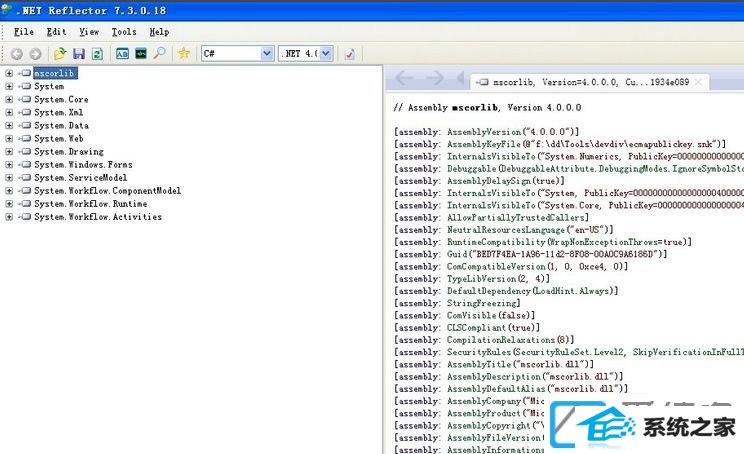Click the TypeLibVersion attribute link
This screenshot has width=744, height=454.
[x=481, y=279]
